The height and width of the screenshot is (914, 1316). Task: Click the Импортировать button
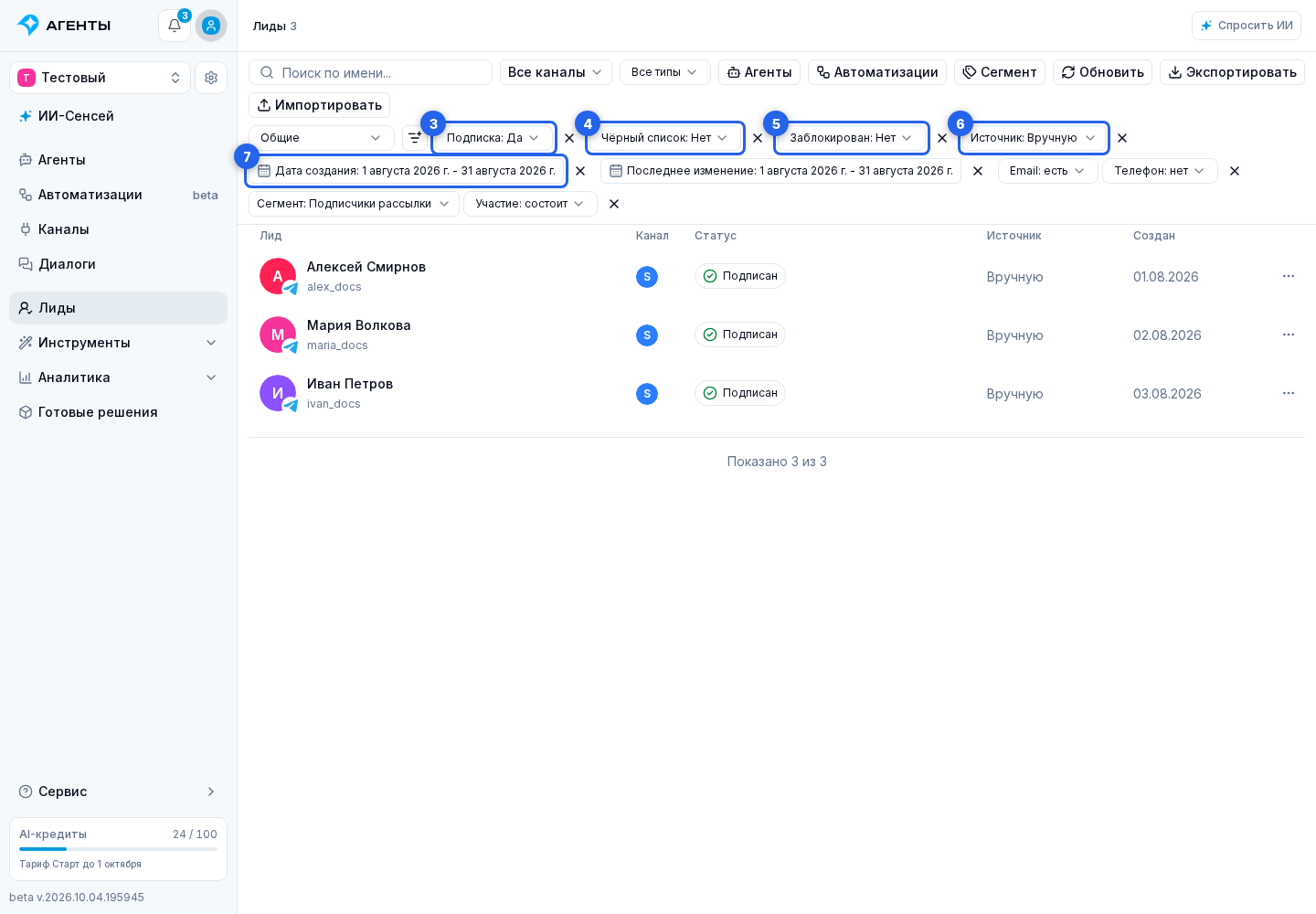tap(319, 105)
